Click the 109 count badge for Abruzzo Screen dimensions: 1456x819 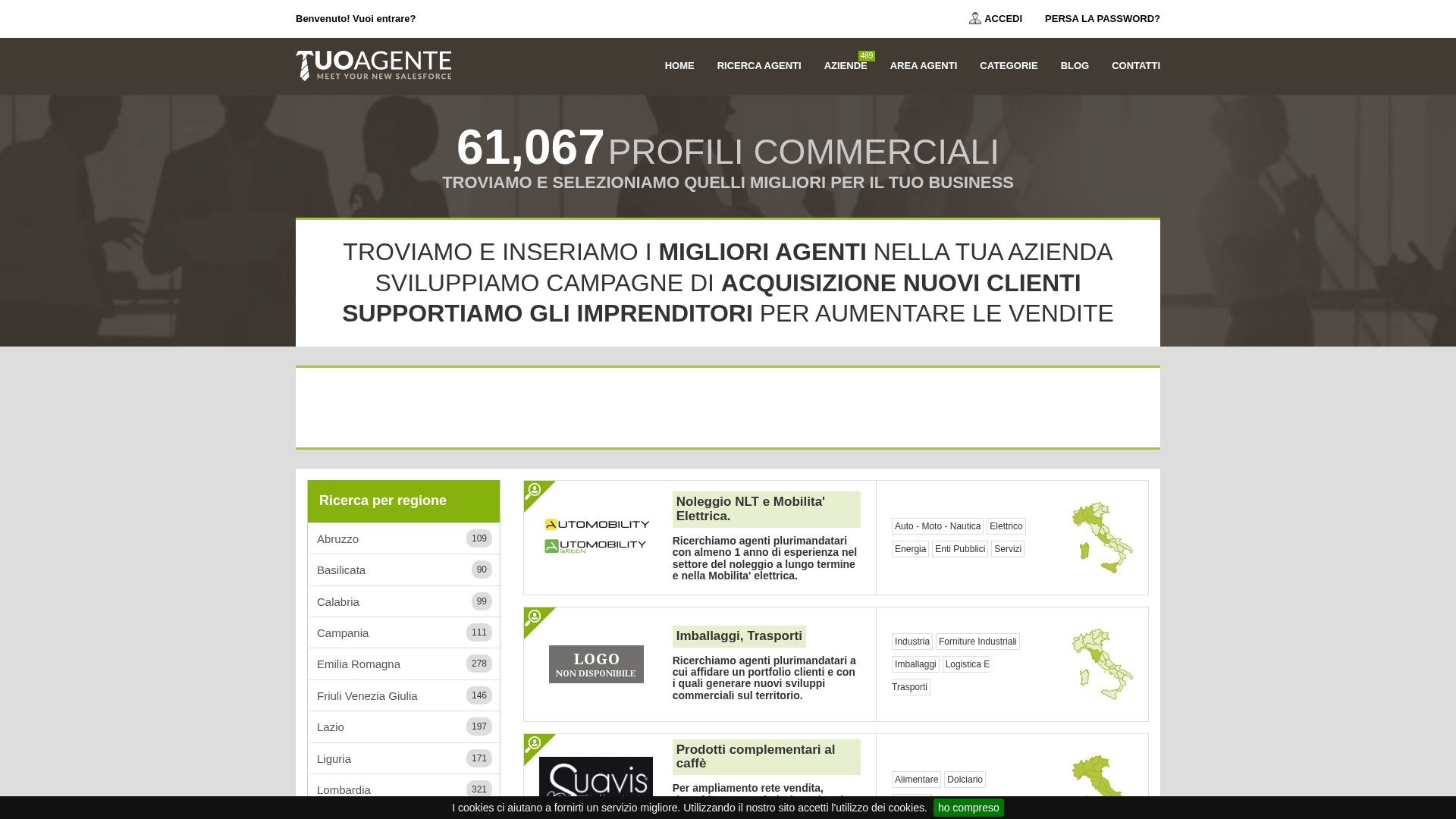[479, 538]
